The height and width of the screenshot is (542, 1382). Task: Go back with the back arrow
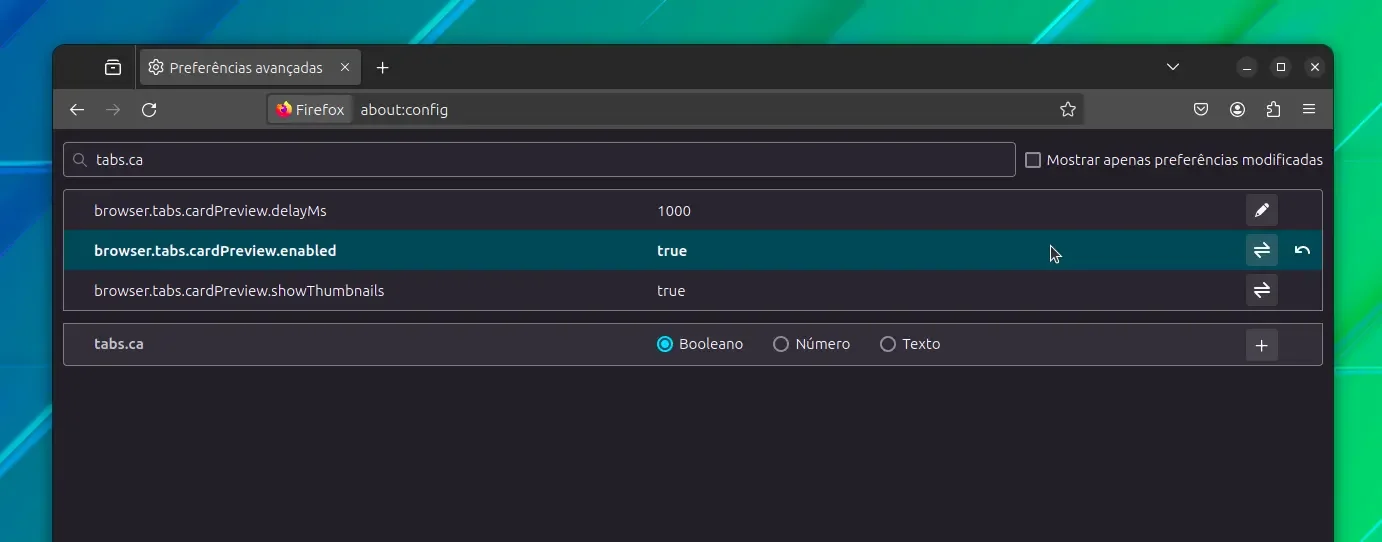click(77, 110)
